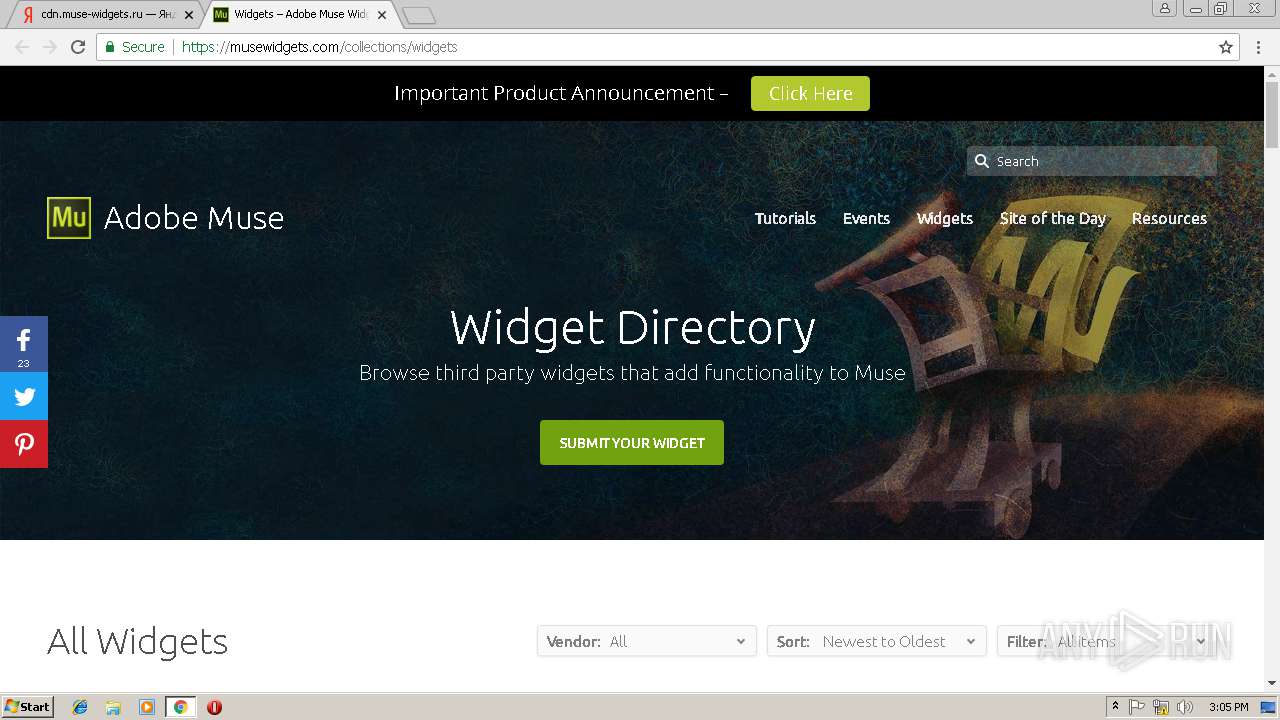Bookmark this page with the star icon
This screenshot has width=1280, height=720.
[x=1226, y=47]
